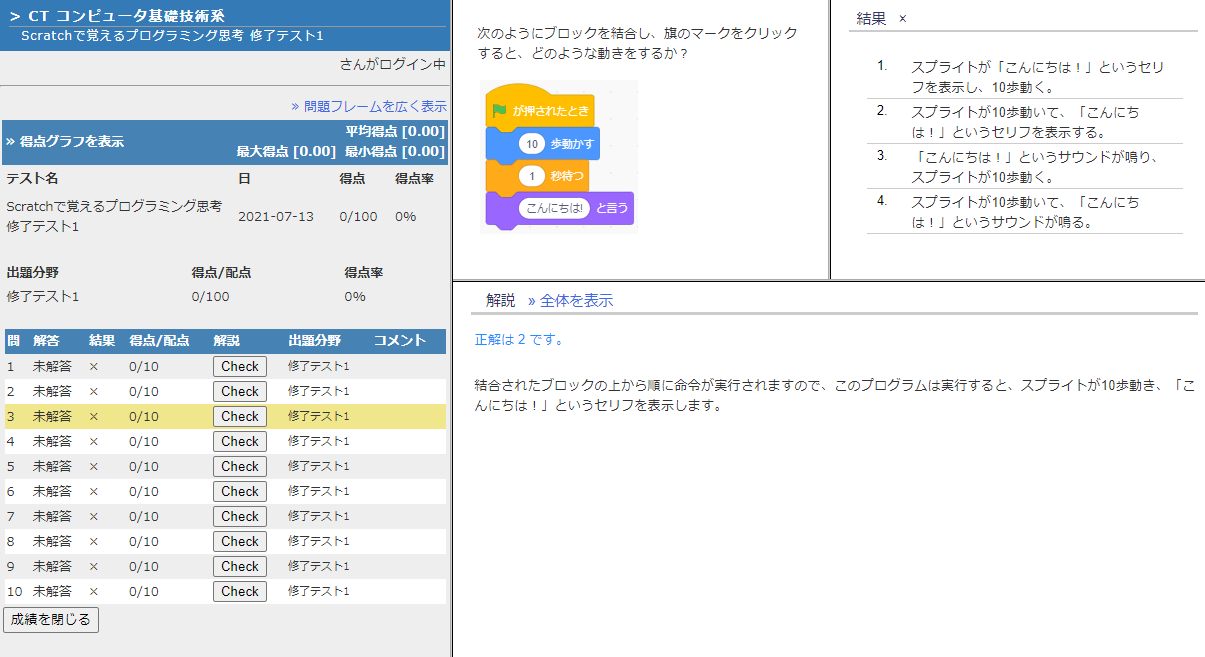The image size is (1205, 657).
Task: Click the 正解は 2 です text
Action: click(519, 339)
